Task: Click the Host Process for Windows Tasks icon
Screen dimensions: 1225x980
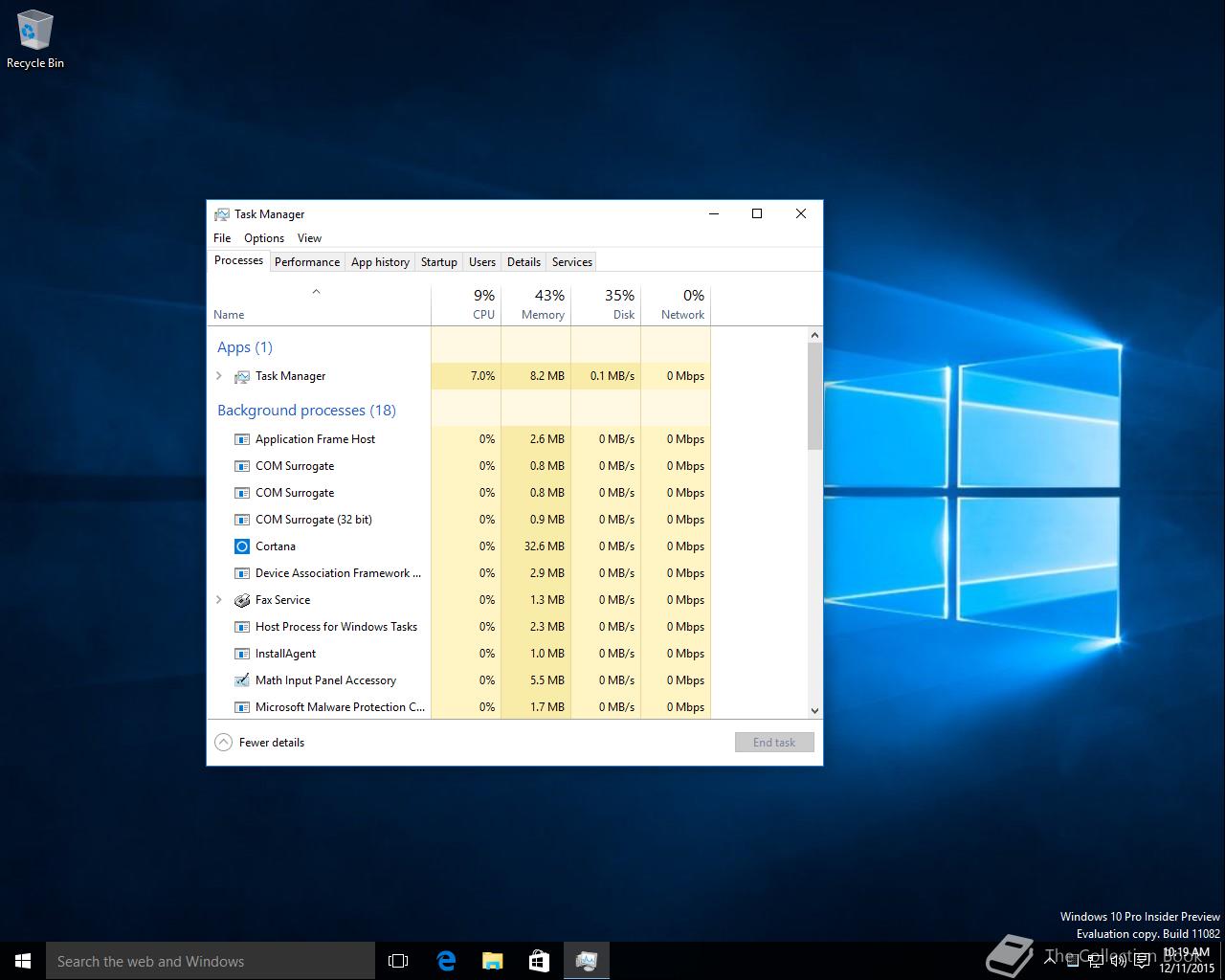Action: [x=242, y=627]
